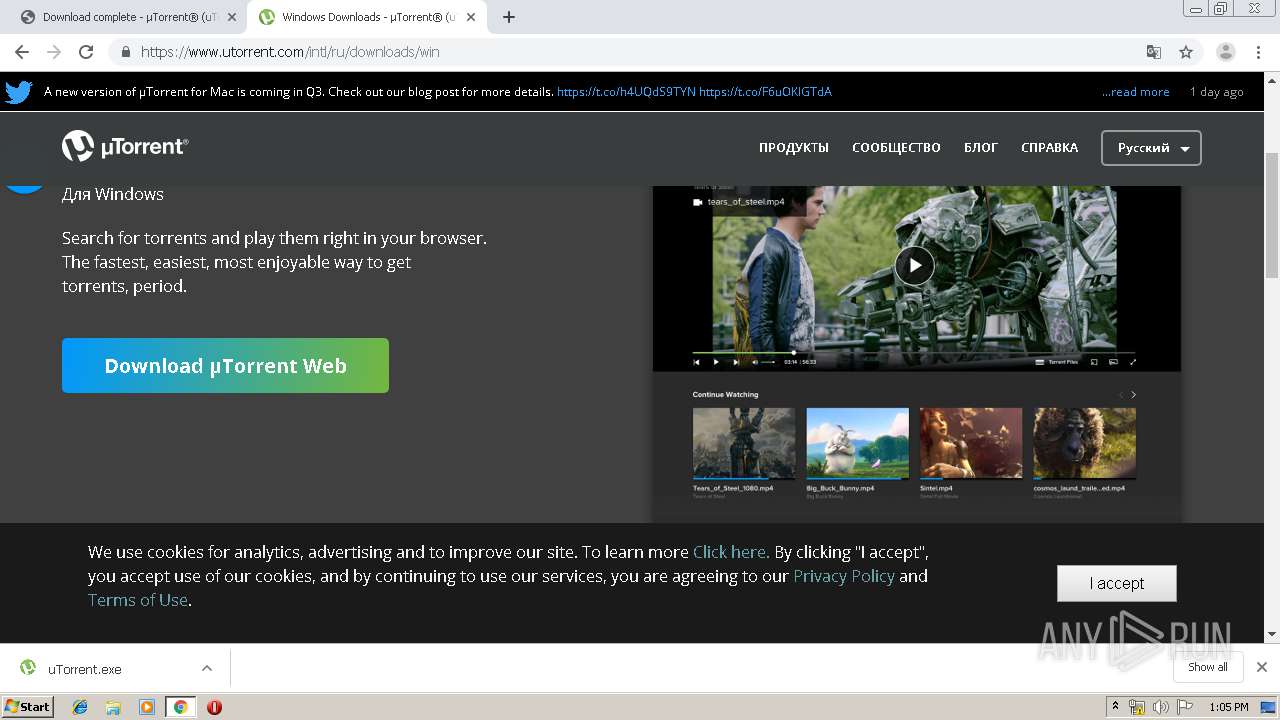
Task: Click the Twitter bird icon in banner
Action: tap(19, 92)
